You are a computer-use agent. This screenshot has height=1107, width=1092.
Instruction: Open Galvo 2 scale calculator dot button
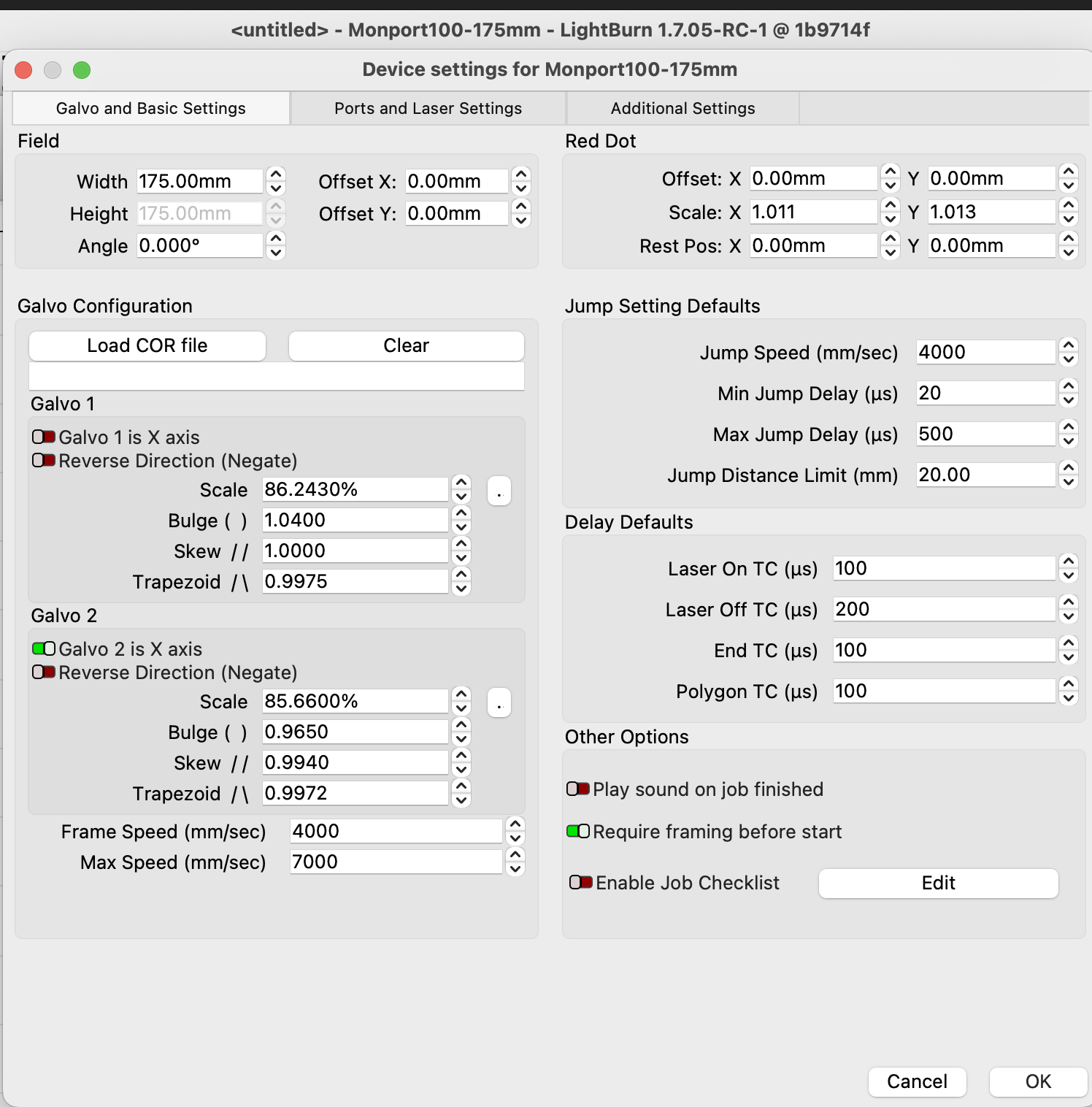tap(499, 702)
